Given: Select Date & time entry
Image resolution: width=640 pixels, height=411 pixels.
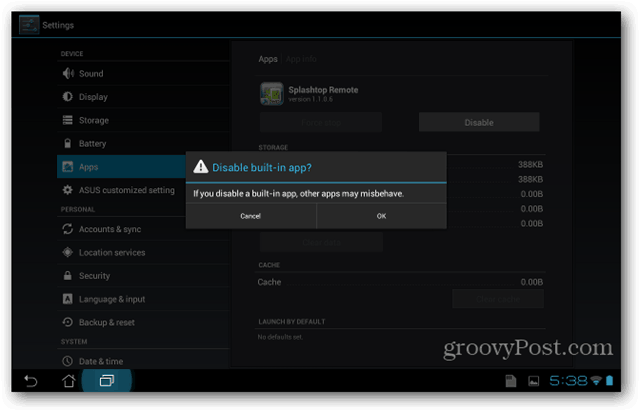Looking at the screenshot, I should coord(142,361).
